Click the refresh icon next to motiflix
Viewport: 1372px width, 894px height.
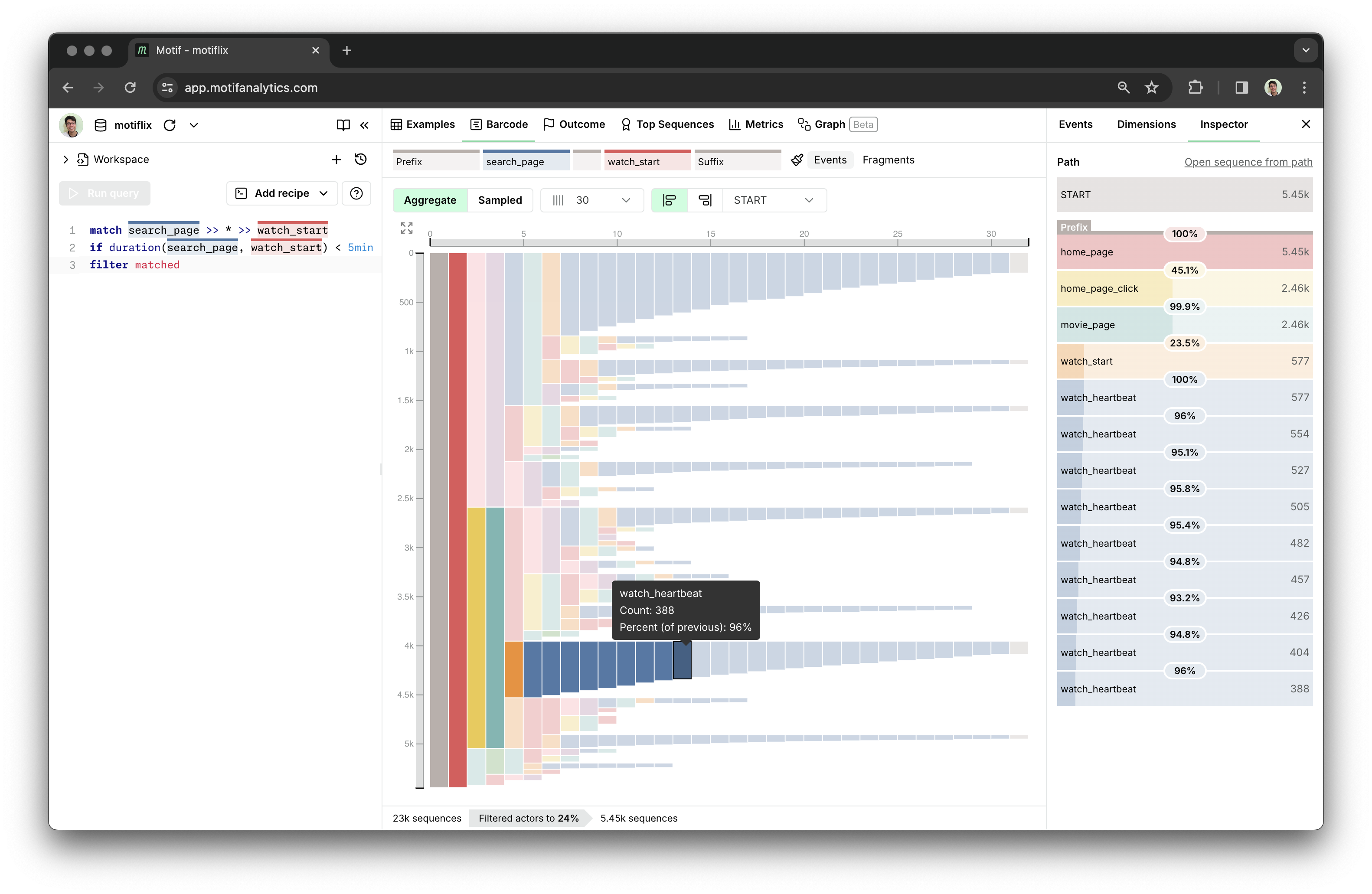tap(170, 125)
